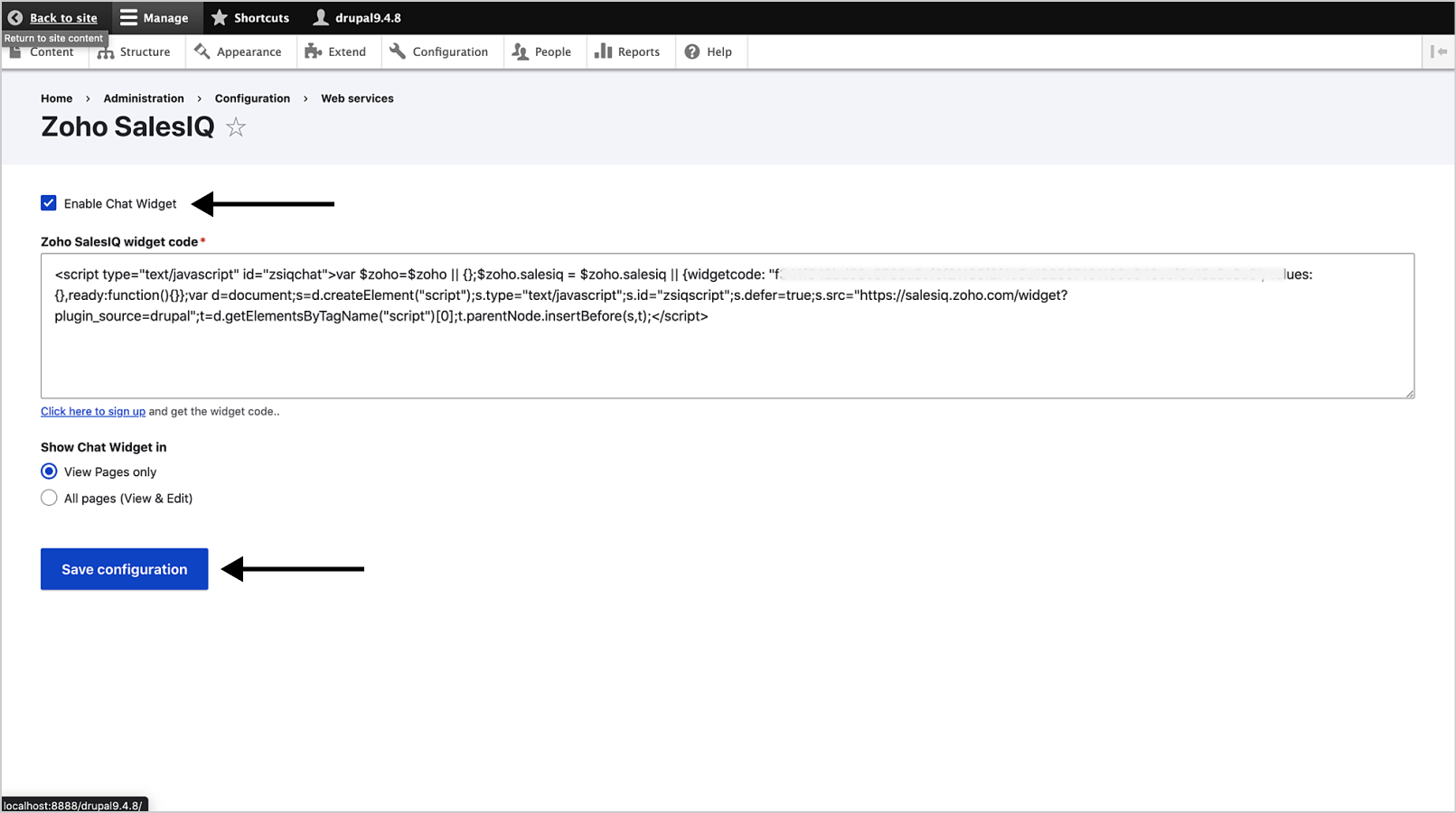Click the textarea resize handle corner
Screen dimensions: 1456x813
1409,393
